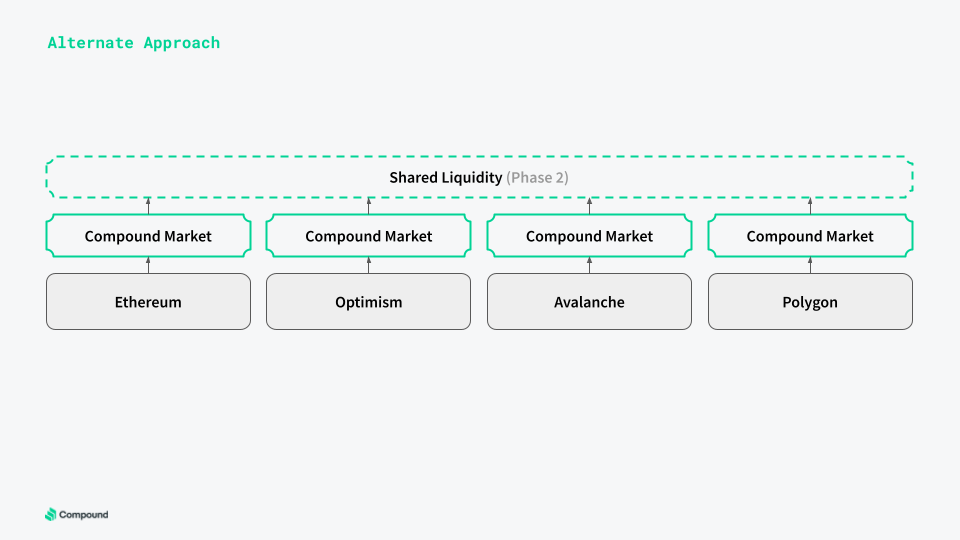Click arrow from Polygon's market to Shared Liquidity
The image size is (960, 540).
click(x=810, y=206)
